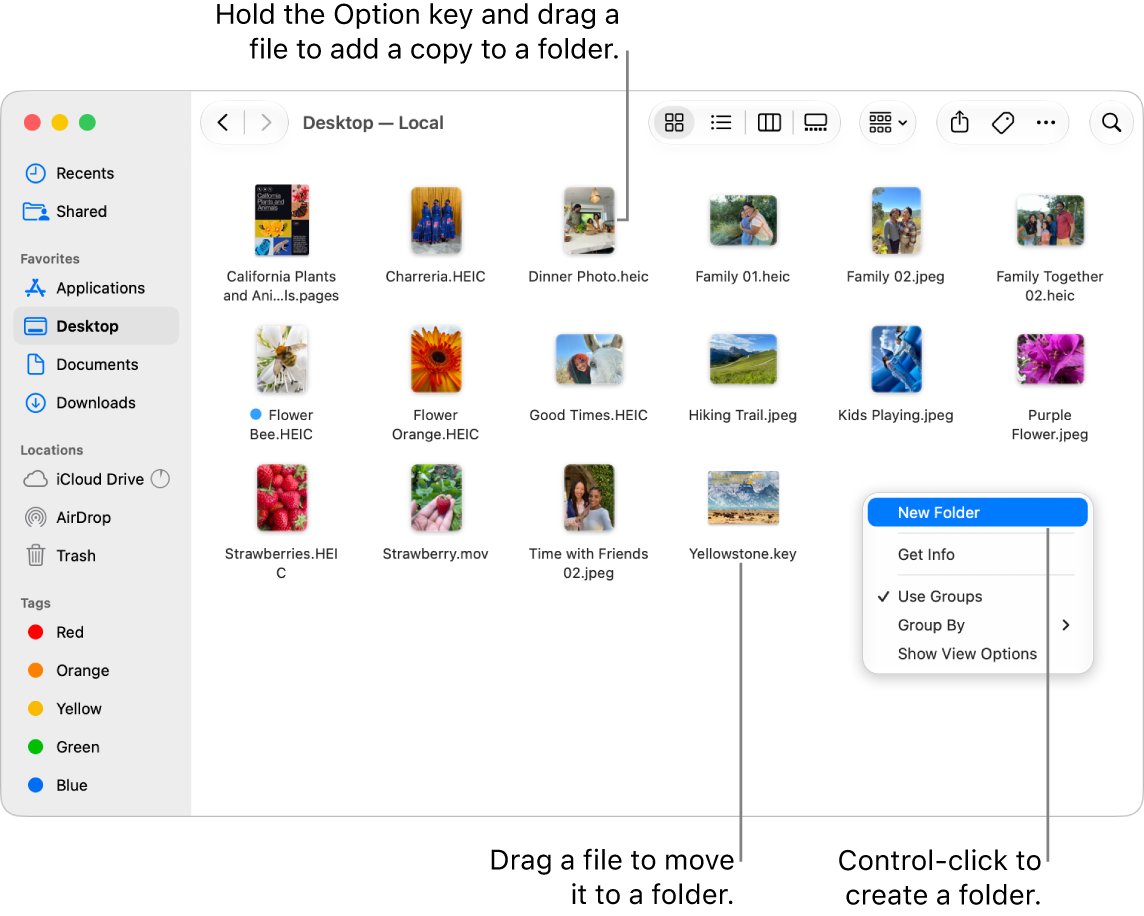1144x916 pixels.
Task: Select the Purple Flower.jpeg thumbnail
Action: pos(1050,359)
